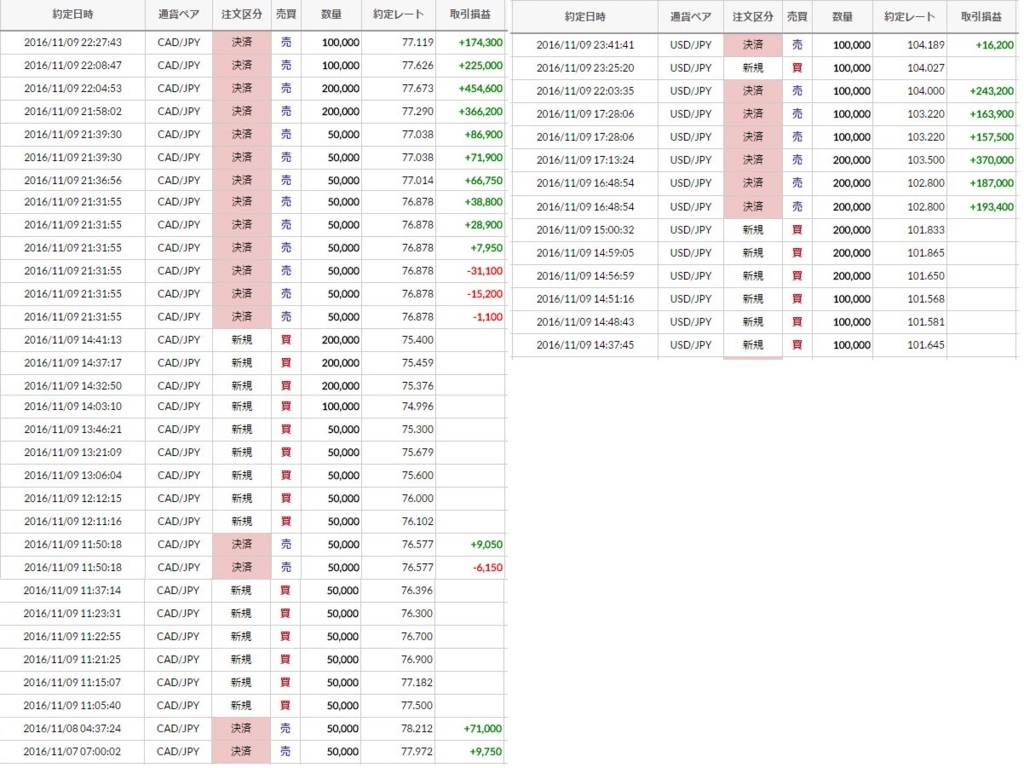Screen dimensions: 1024x768
Task: Select the profit value +243,200
Action: pos(992,91)
